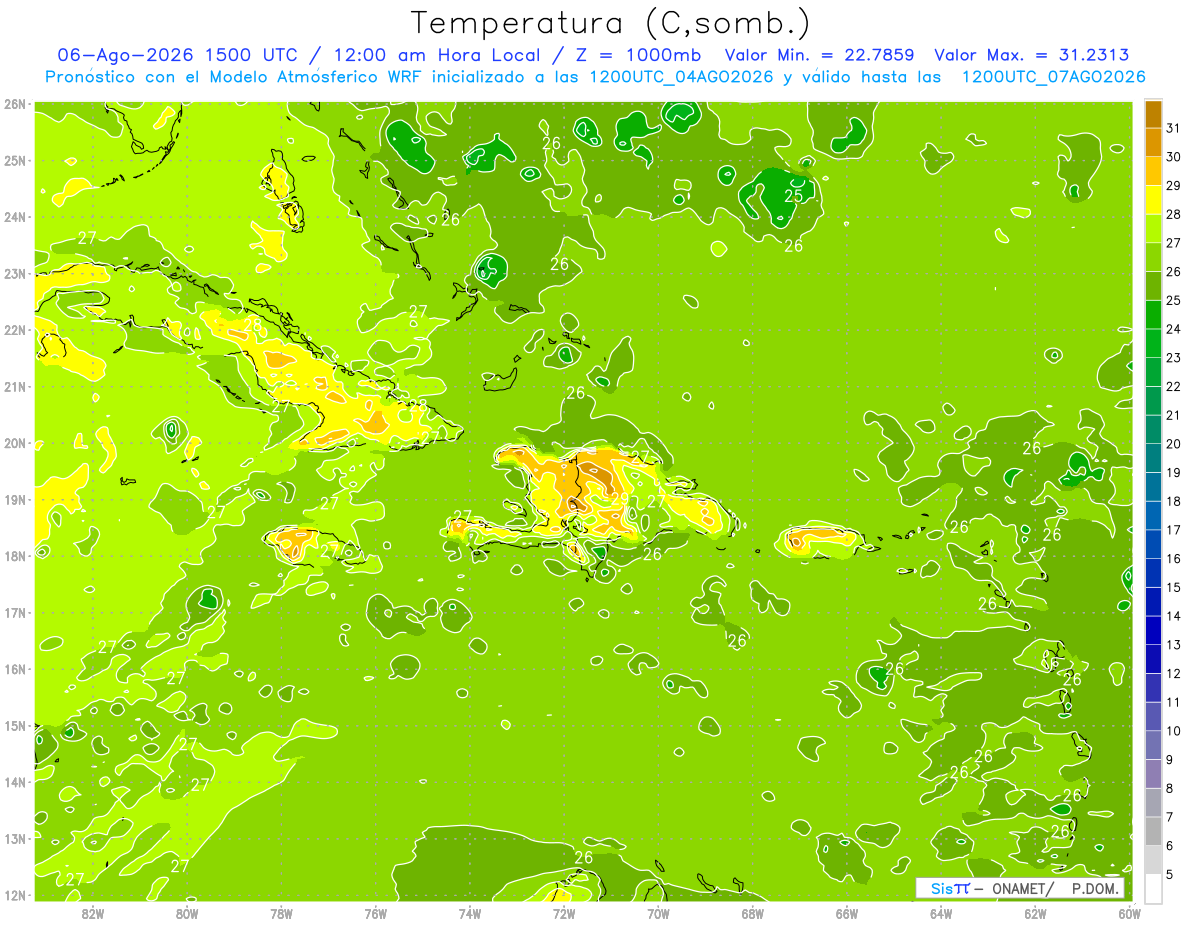
Task: Click the longitude axis label 82W
Action: point(93,914)
